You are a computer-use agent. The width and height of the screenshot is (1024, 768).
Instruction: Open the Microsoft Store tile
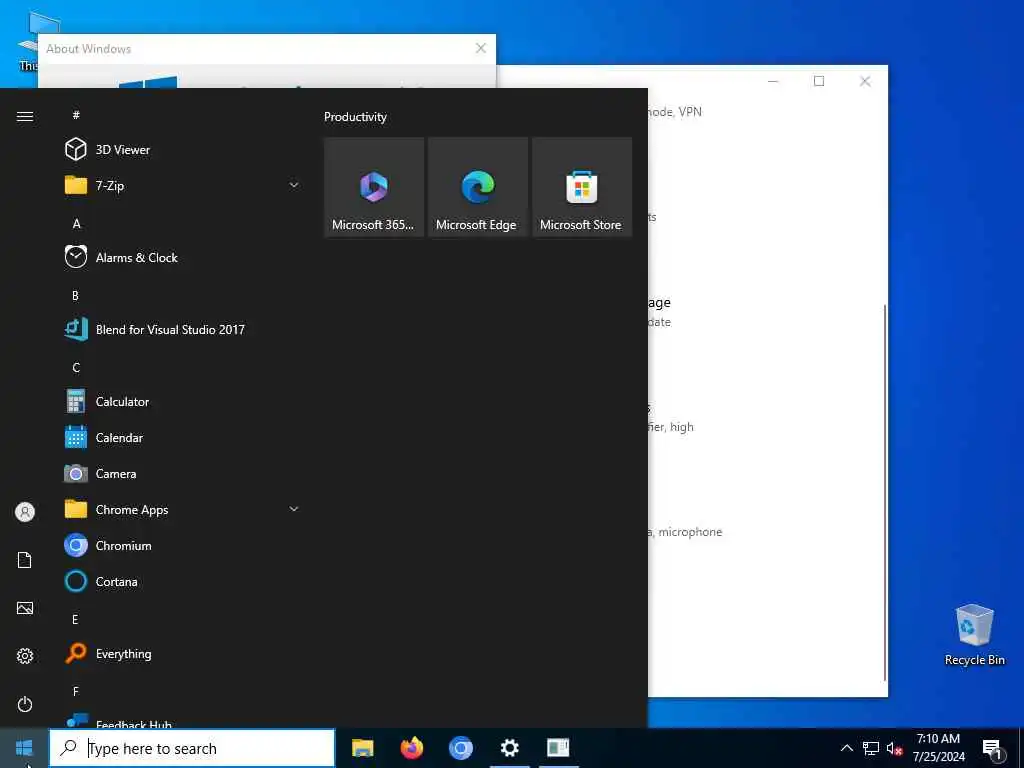(582, 187)
